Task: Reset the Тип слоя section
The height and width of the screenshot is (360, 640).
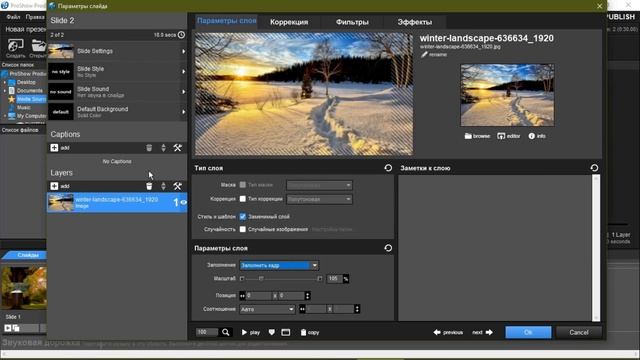Action: point(388,168)
